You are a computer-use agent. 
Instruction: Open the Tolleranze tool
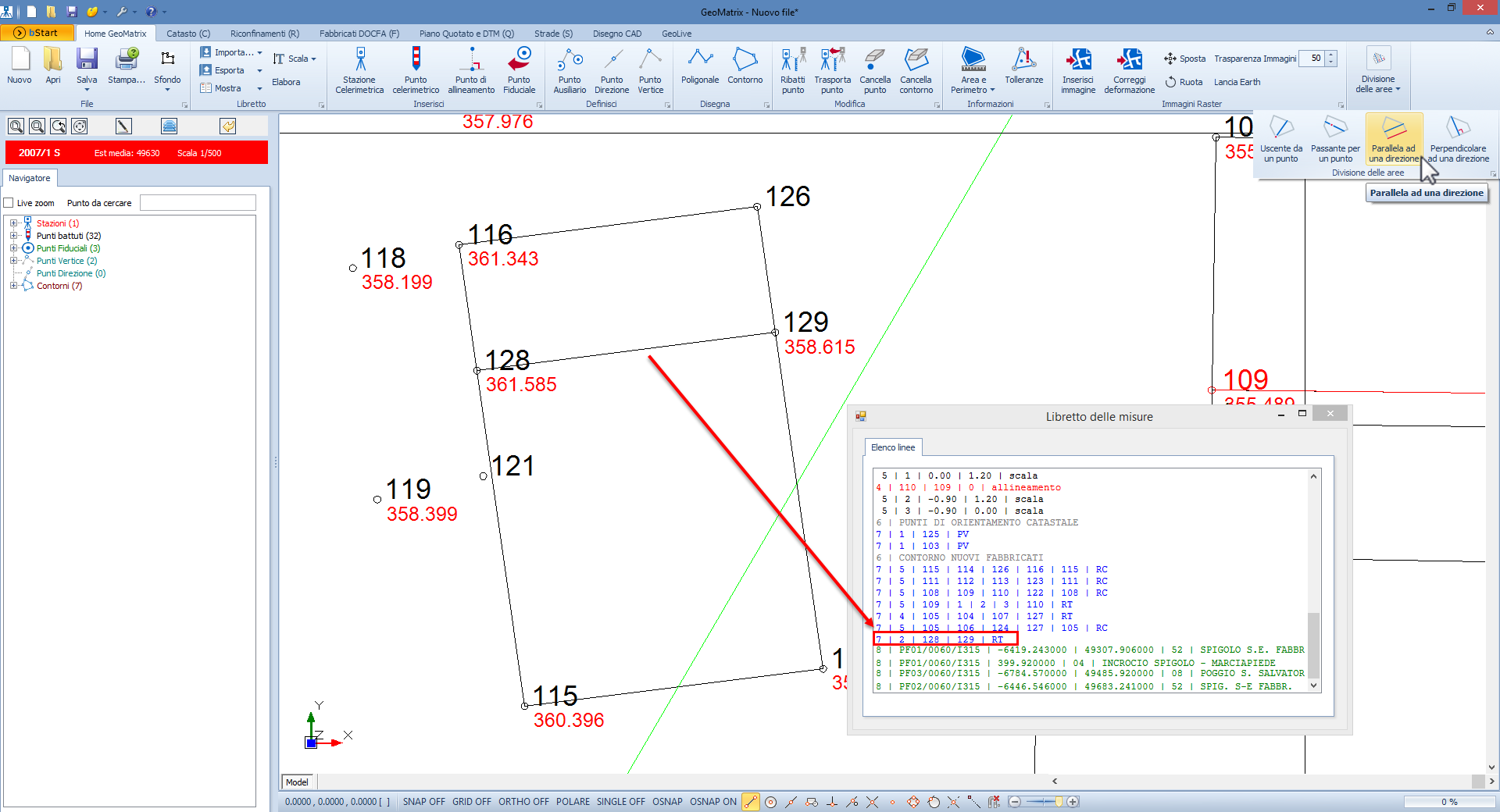(x=1024, y=66)
